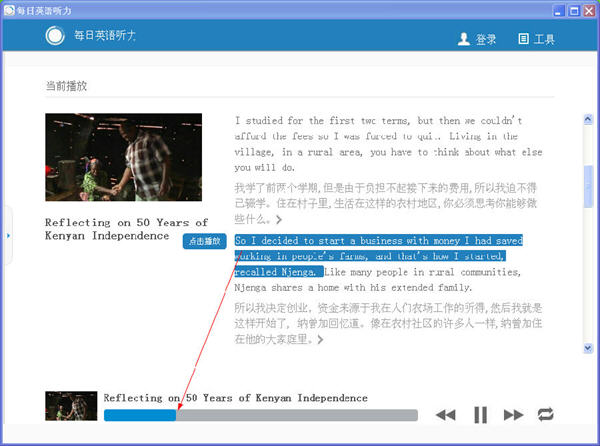This screenshot has height=446, width=600.
Task: Open the 登录 login user icon
Action: (x=464, y=39)
